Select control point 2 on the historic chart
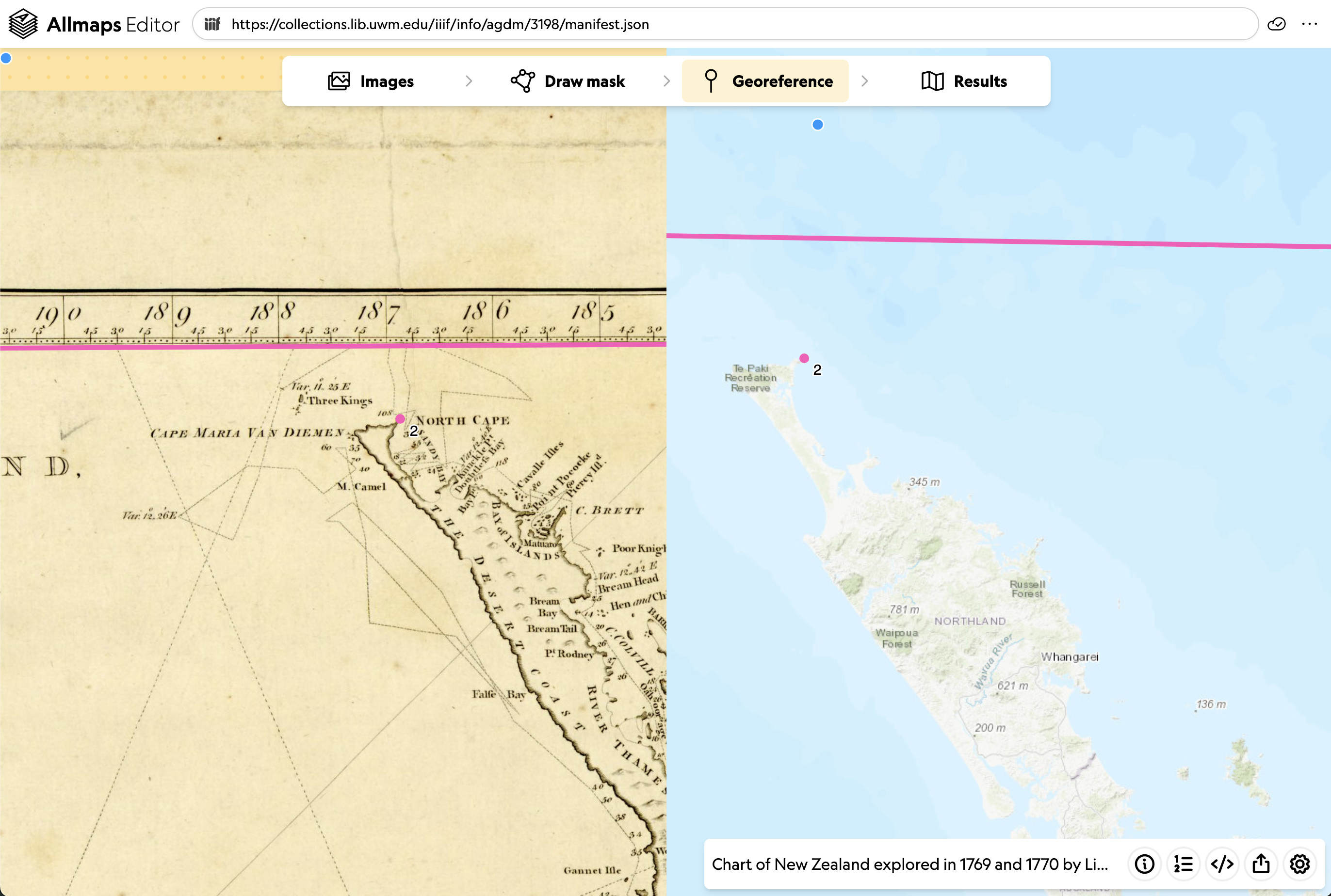The width and height of the screenshot is (1331, 896). (400, 419)
